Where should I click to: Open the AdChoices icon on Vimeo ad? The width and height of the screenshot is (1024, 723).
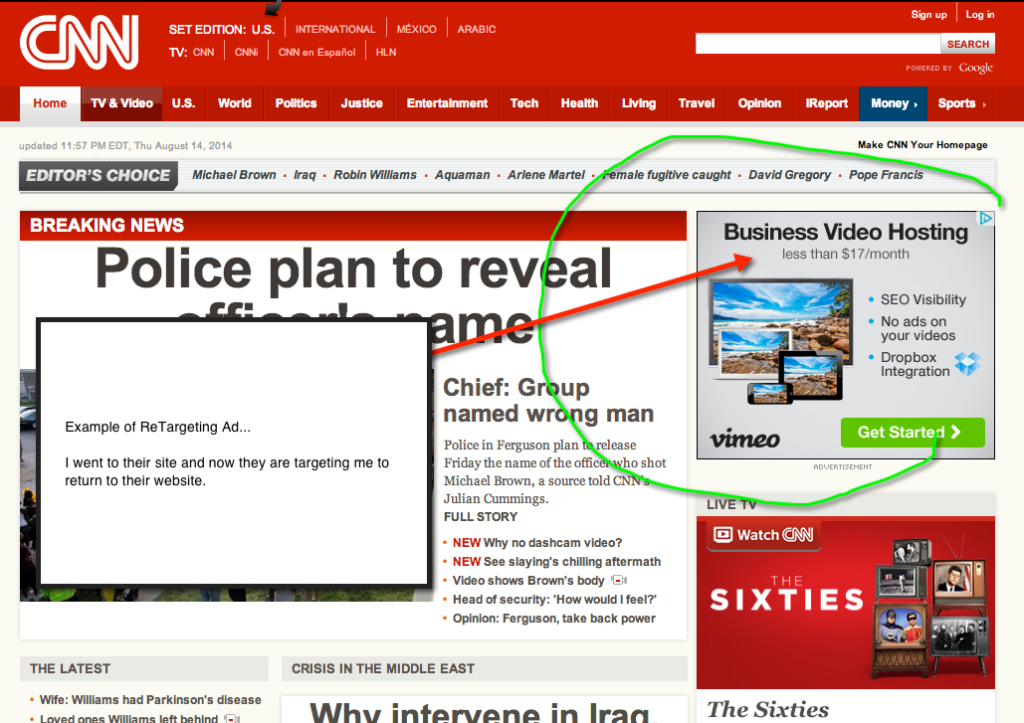coord(985,218)
